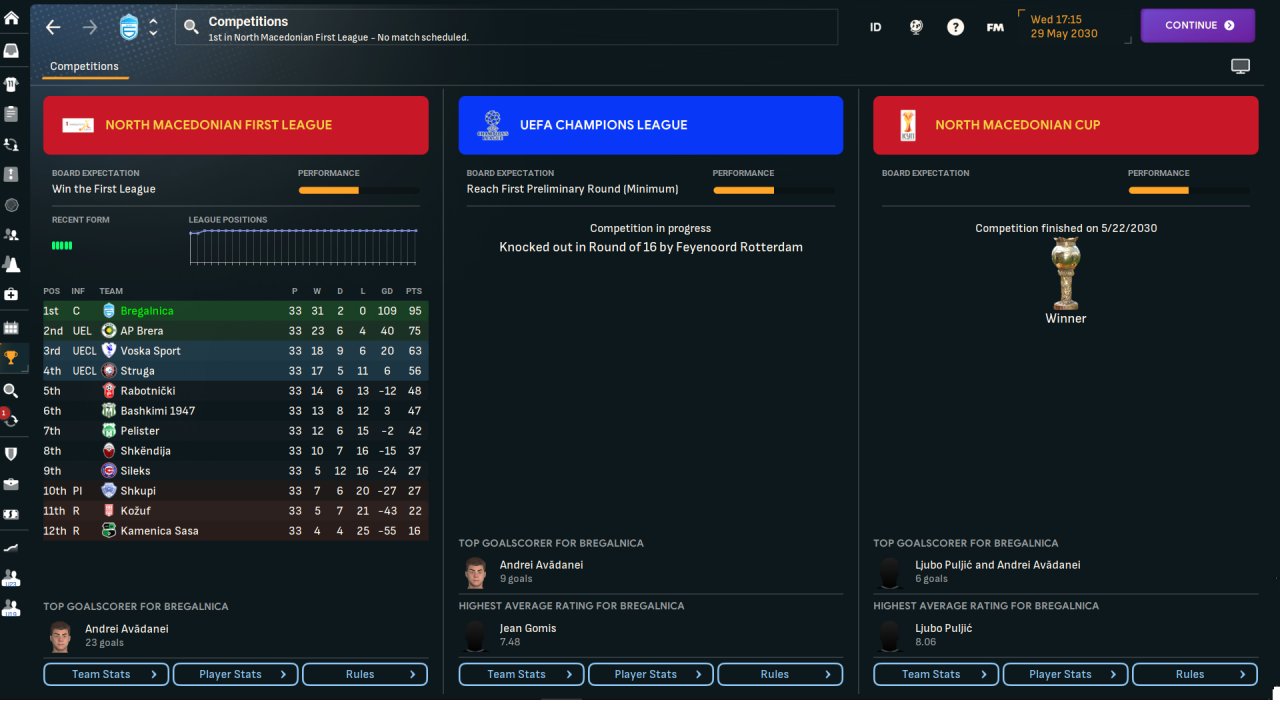The height and width of the screenshot is (720, 1280).
Task: Open Bashkimi 1947 in the league table
Action: point(157,411)
